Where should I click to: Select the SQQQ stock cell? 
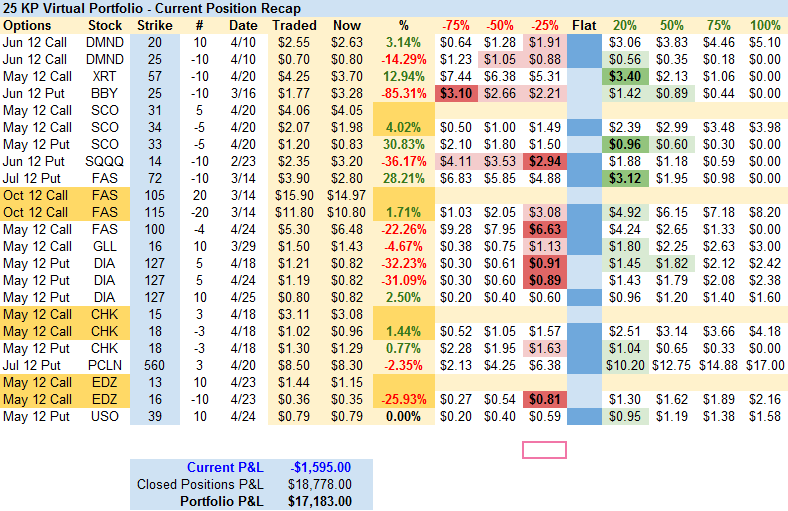pos(105,161)
